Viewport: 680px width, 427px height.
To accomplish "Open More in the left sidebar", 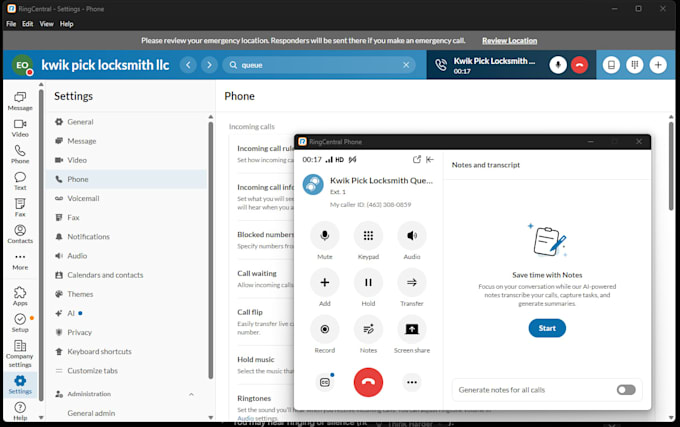I will [20, 261].
